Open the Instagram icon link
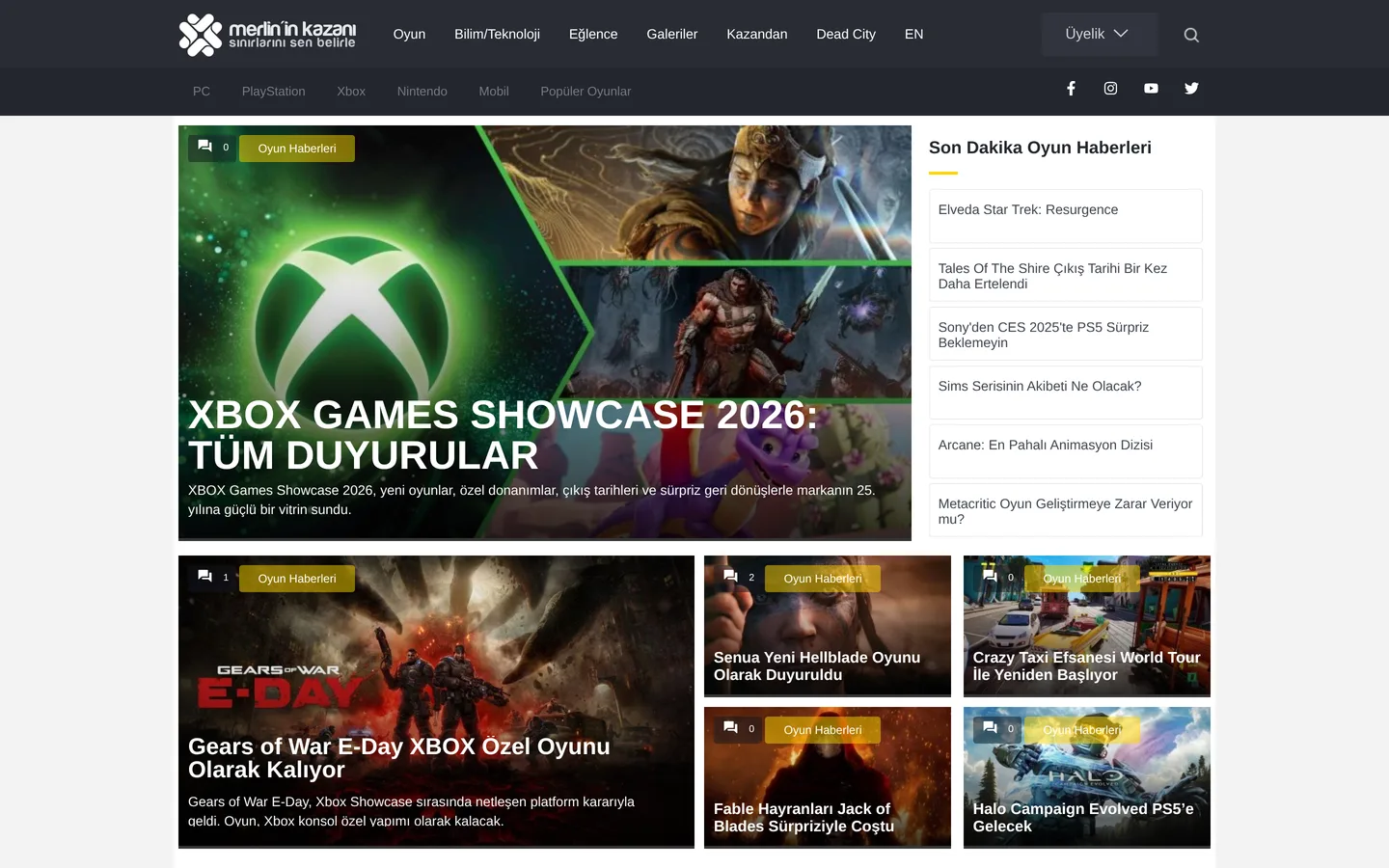This screenshot has height=868, width=1389. [x=1111, y=89]
